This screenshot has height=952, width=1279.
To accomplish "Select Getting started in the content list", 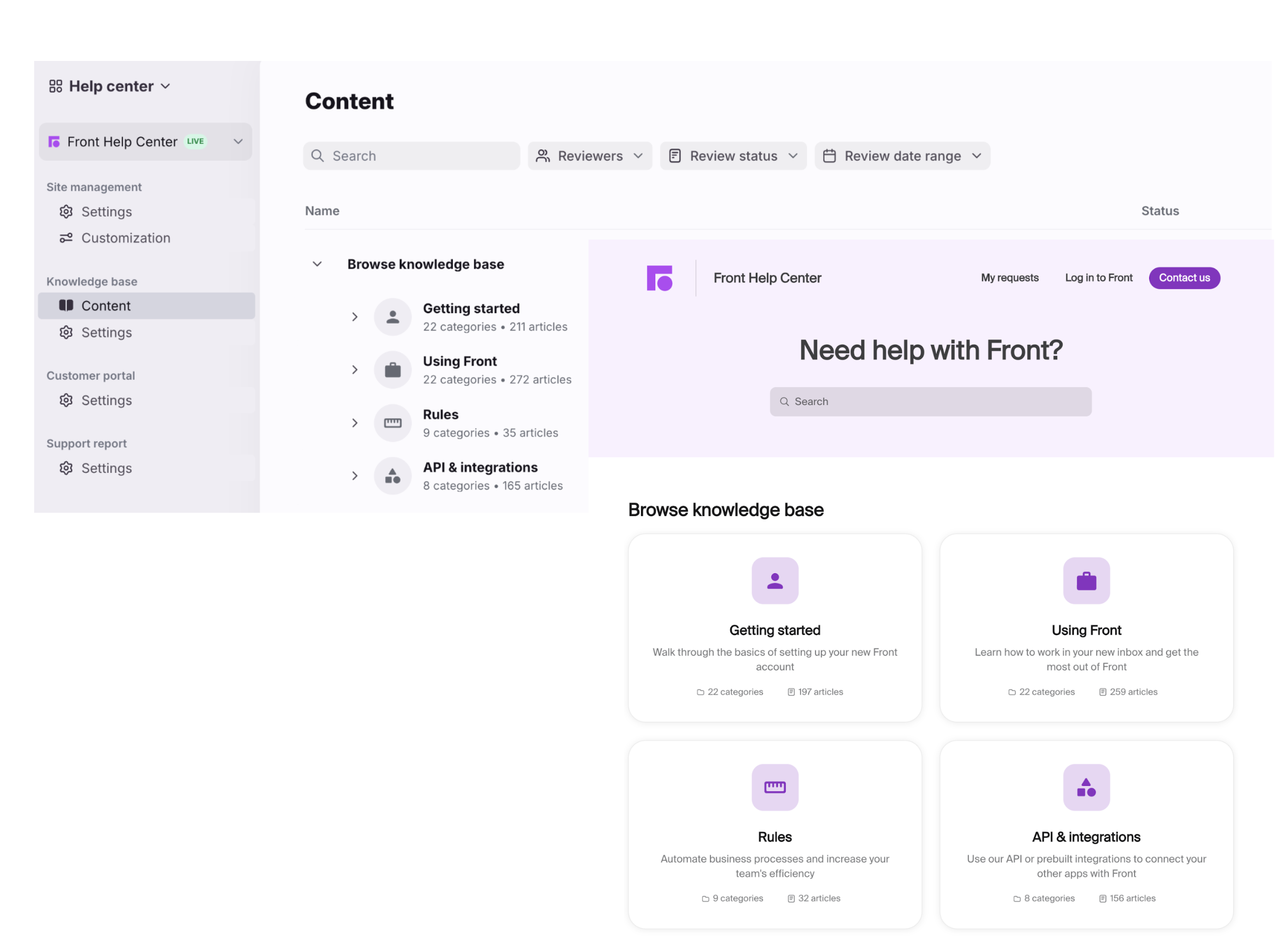I will (471, 309).
